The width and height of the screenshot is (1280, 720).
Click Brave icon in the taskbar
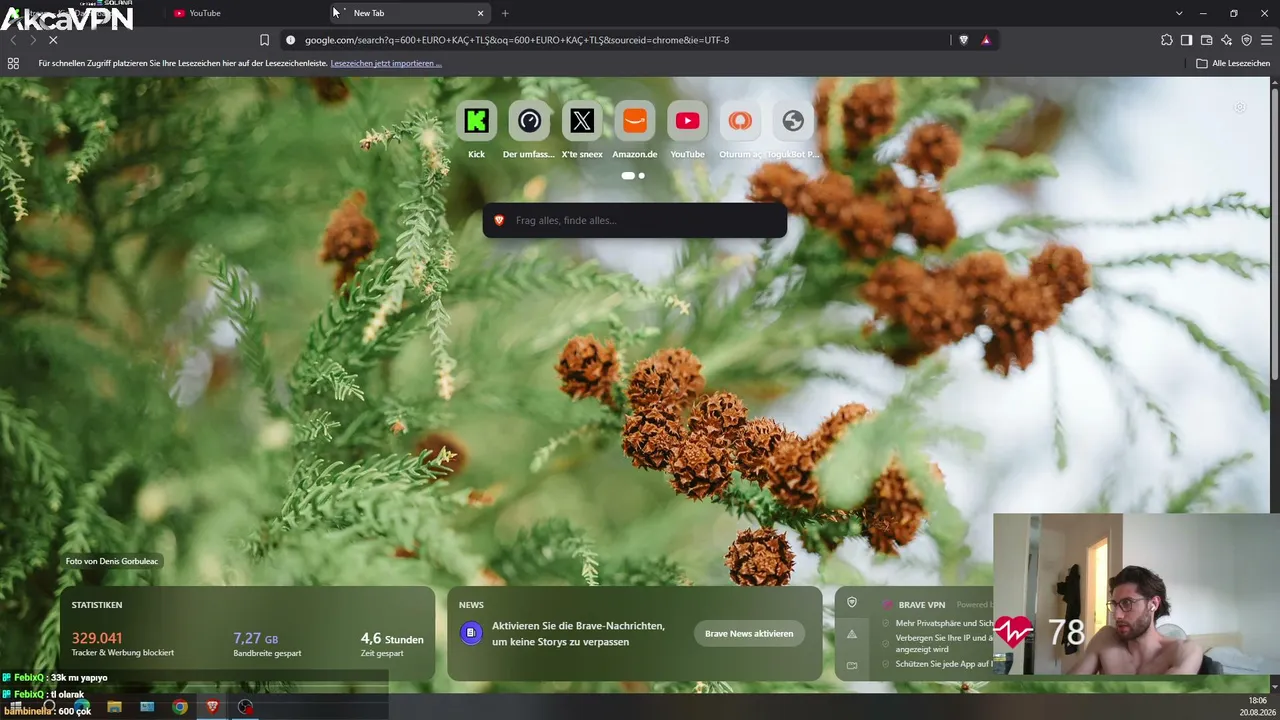click(212, 707)
